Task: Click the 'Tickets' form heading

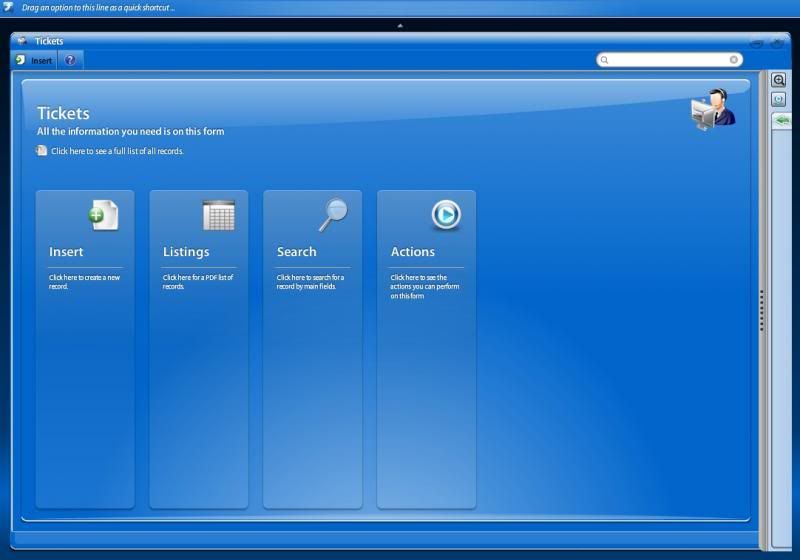Action: [63, 113]
